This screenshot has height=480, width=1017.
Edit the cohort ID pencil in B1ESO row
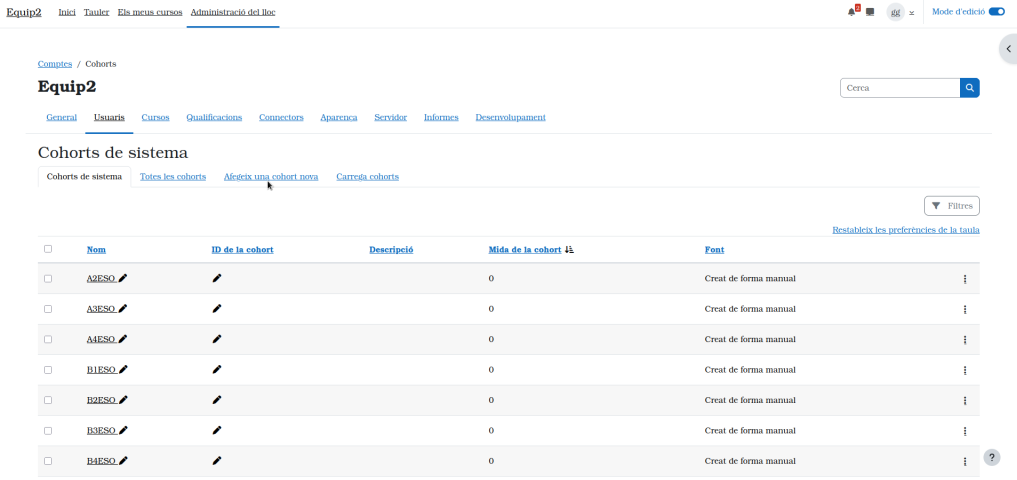point(217,370)
